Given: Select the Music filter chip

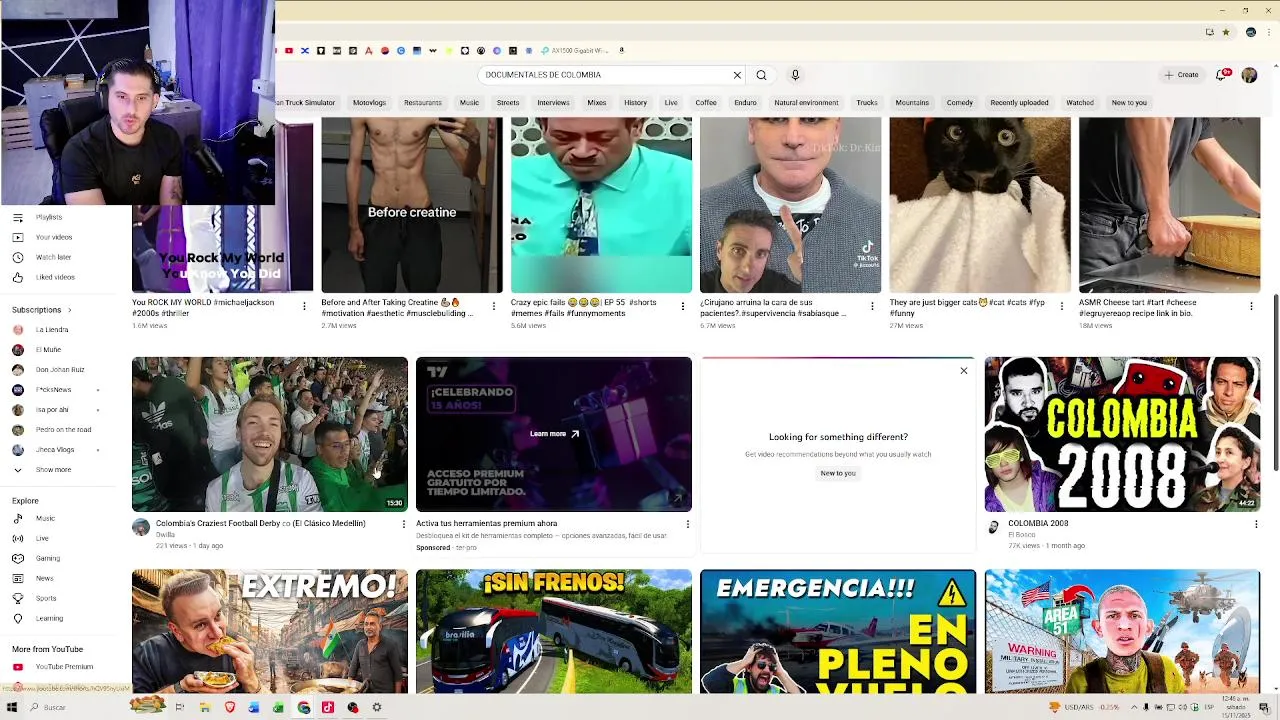Looking at the screenshot, I should point(469,102).
